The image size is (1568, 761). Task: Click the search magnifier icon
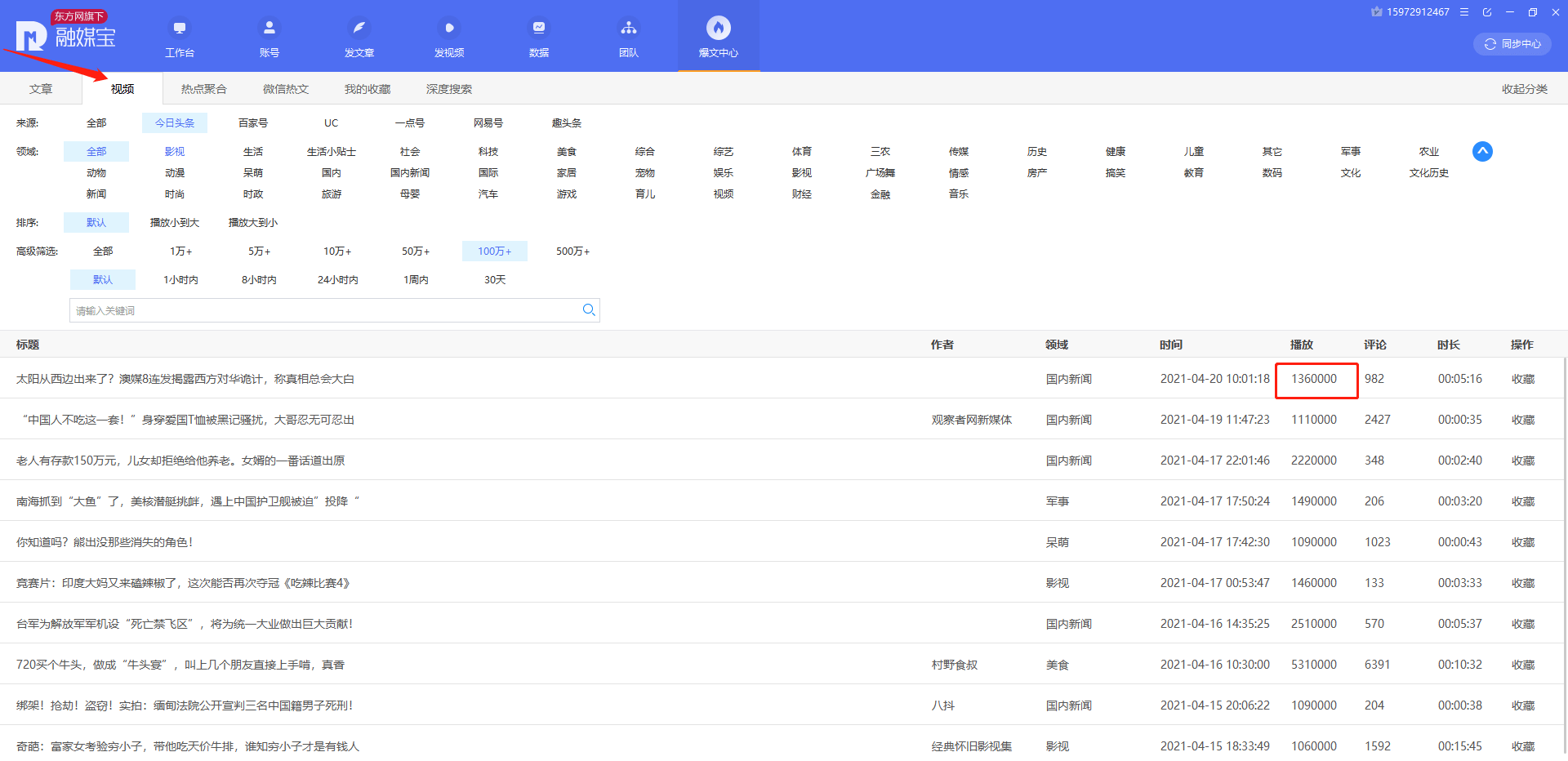point(589,310)
